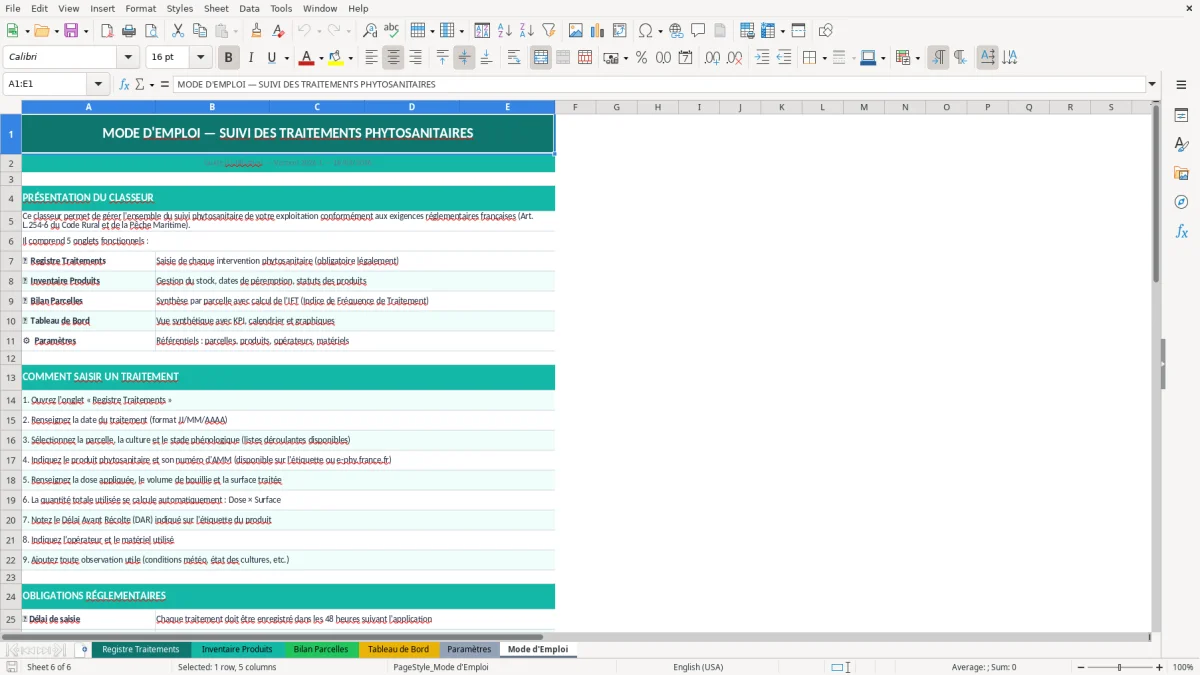Toggle Center Vertically alignment
1200x675 pixels.
click(x=464, y=58)
